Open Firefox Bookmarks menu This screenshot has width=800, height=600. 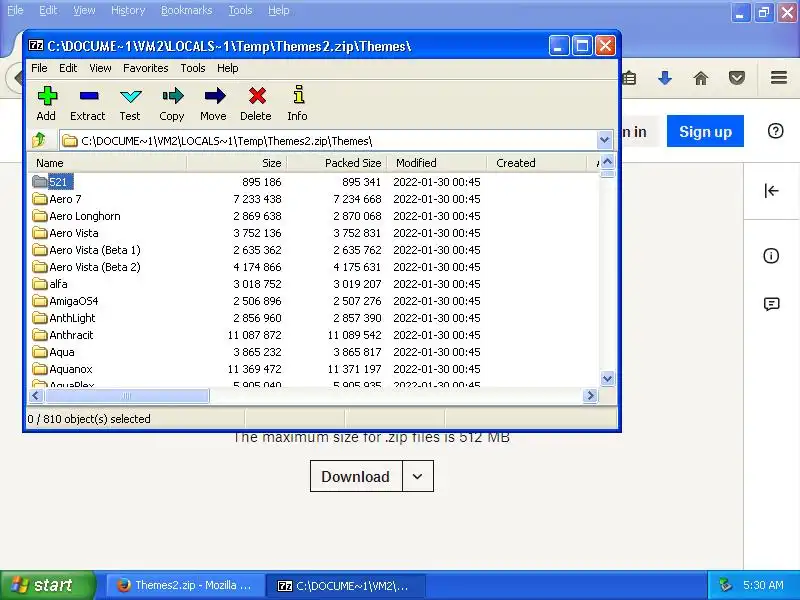point(186,10)
